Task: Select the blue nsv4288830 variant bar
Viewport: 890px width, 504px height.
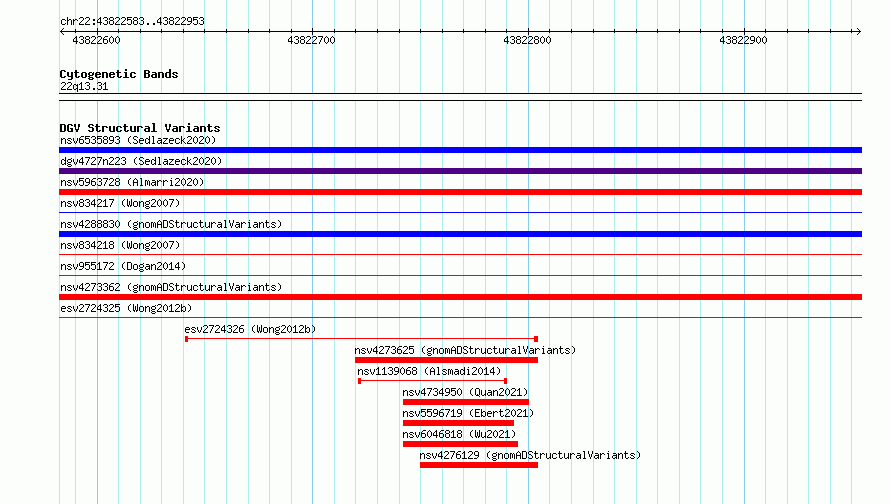Action: pyautogui.click(x=460, y=234)
